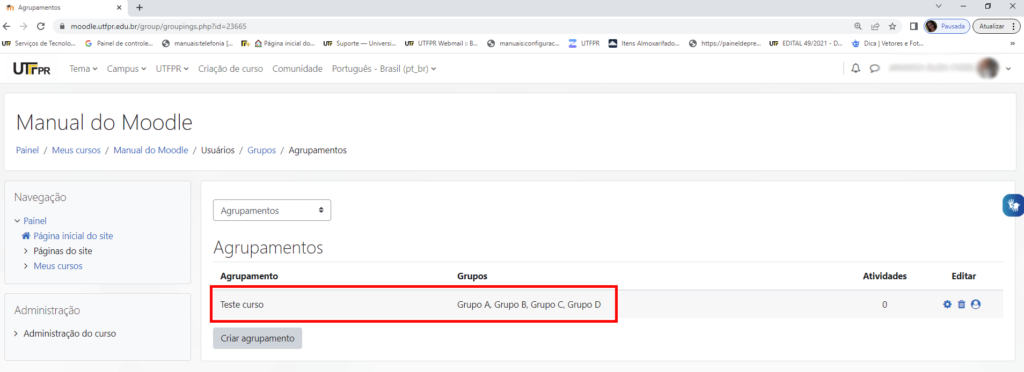Open the Serviços de Tecnolo... bookmark
The height and width of the screenshot is (372, 1024).
[x=39, y=44]
